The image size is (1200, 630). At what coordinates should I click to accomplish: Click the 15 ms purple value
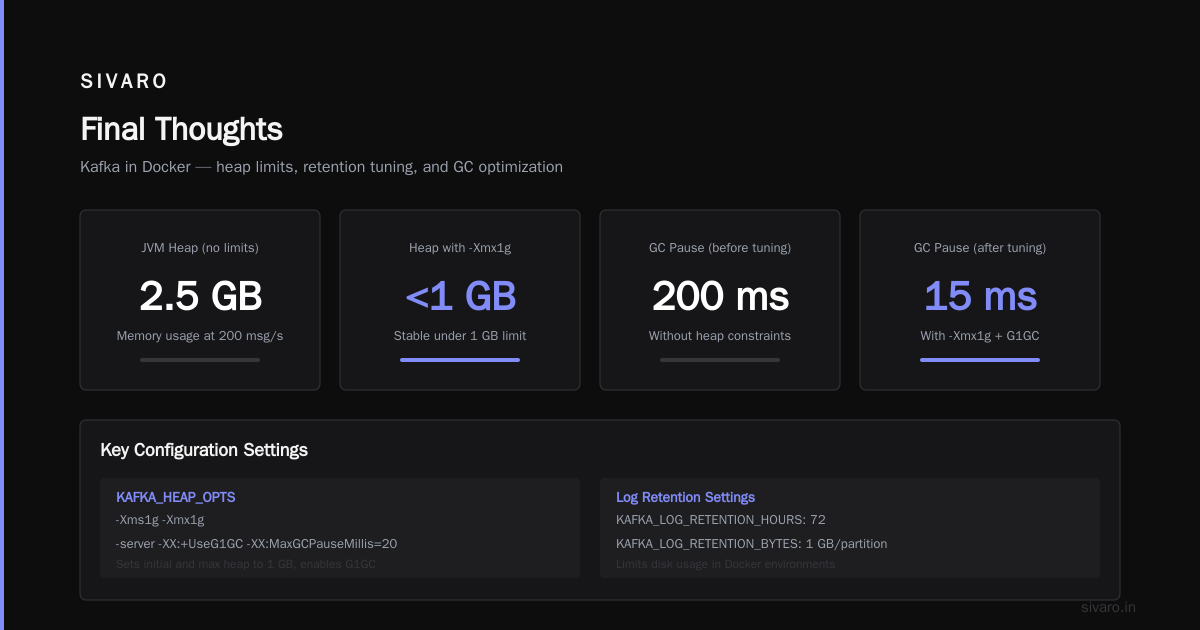pyautogui.click(x=980, y=296)
